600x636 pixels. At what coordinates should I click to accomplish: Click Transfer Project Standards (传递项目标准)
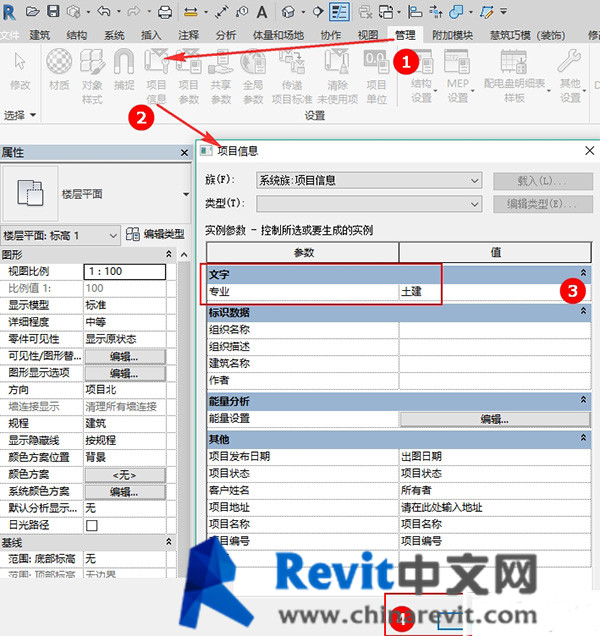tap(292, 76)
